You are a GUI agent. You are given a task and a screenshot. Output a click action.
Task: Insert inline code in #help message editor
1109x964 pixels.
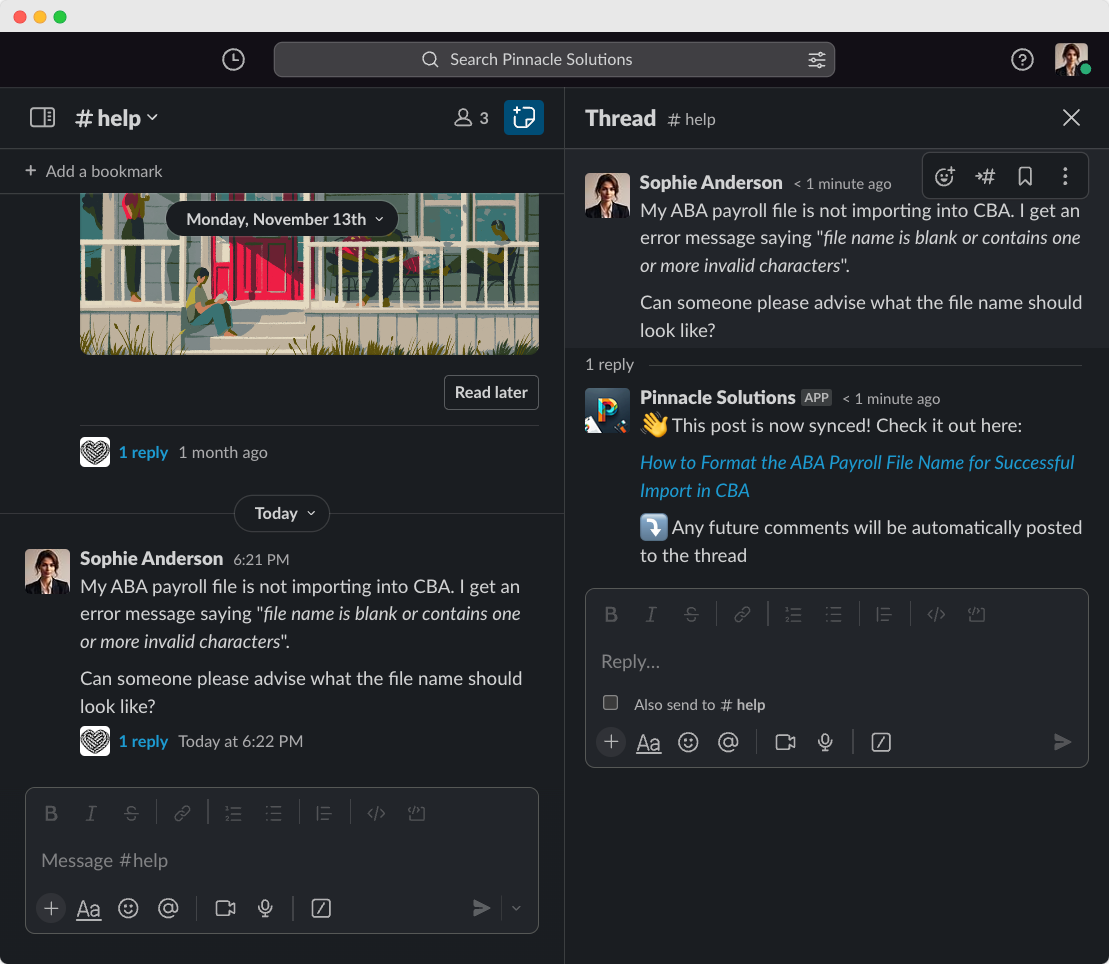[376, 814]
